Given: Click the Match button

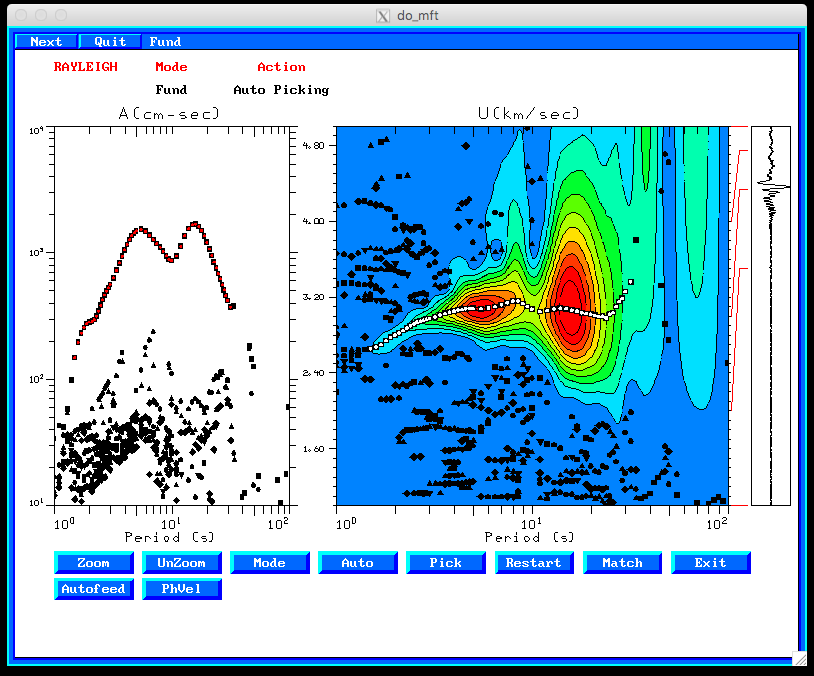Looking at the screenshot, I should pyautogui.click(x=622, y=563).
